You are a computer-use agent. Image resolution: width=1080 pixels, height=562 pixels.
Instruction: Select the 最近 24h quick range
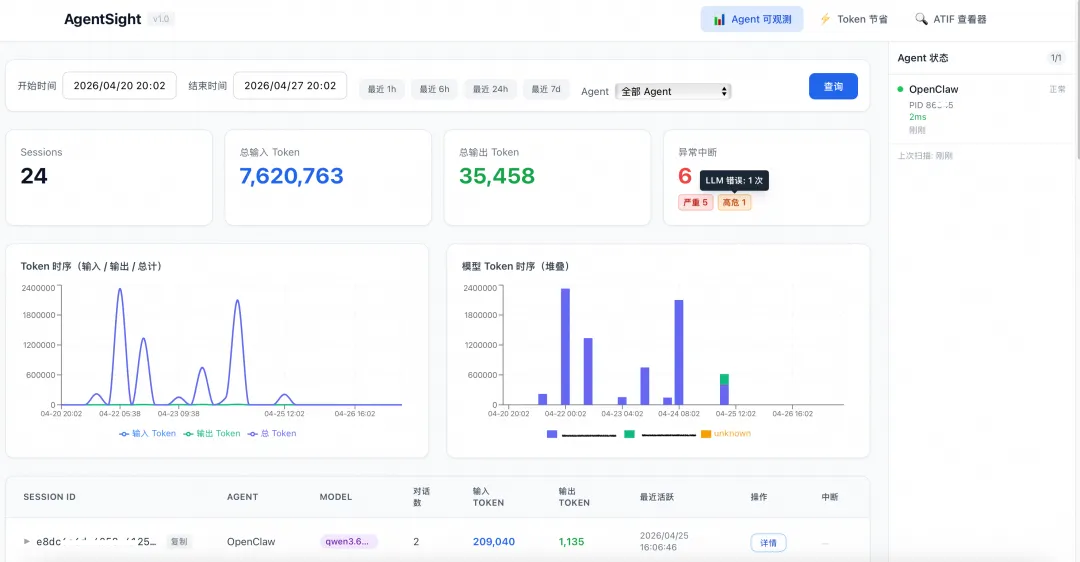click(x=490, y=89)
